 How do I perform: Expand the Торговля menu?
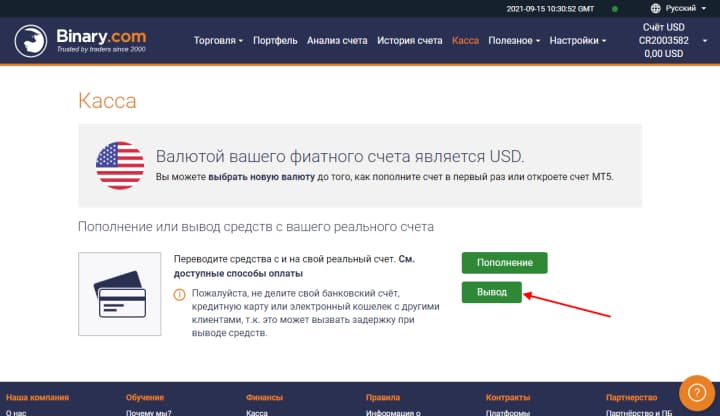coord(218,40)
